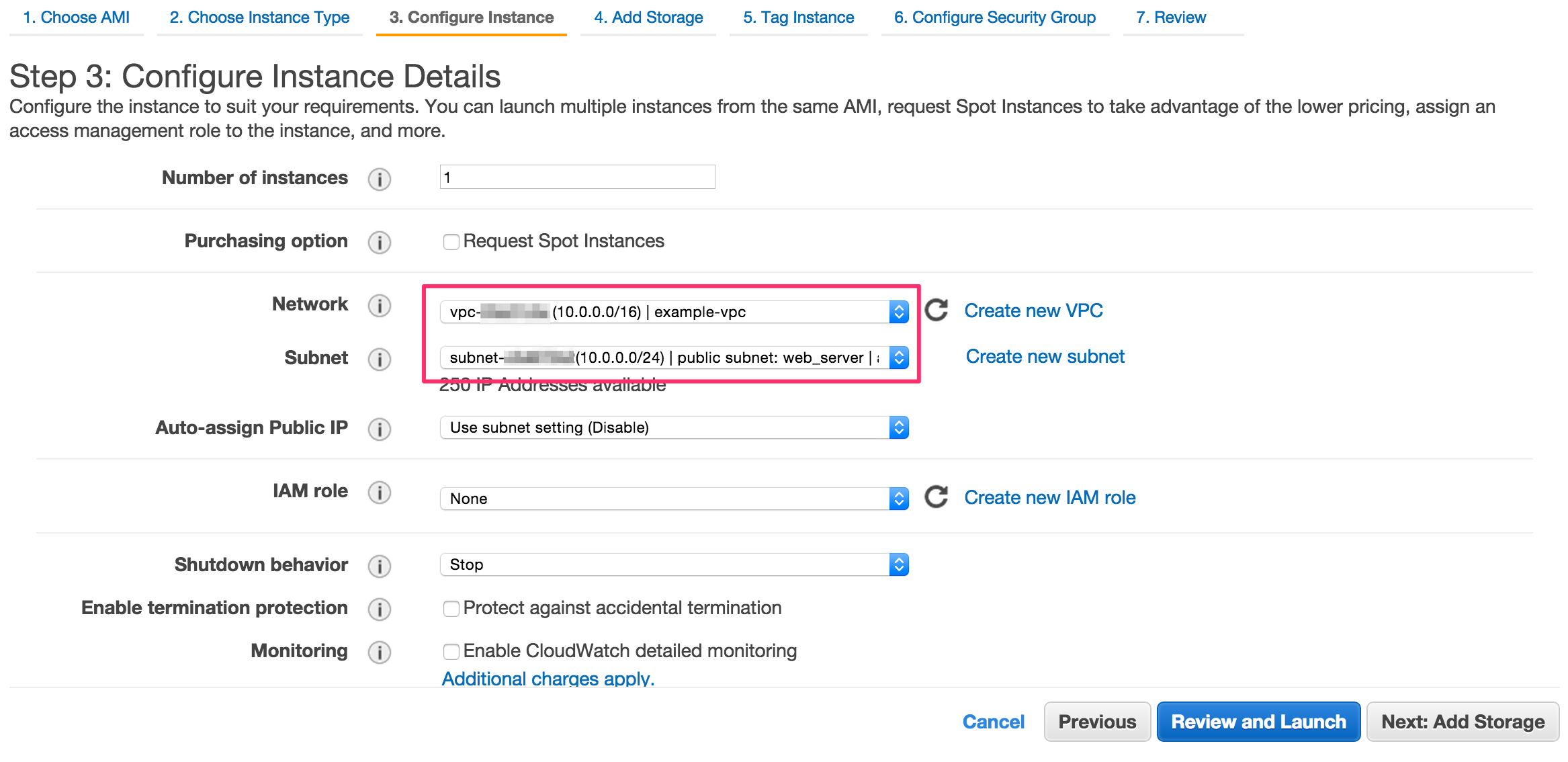Screen dimensions: 1568x762
Task: Click the info icon beside Purchasing option
Action: pos(379,243)
